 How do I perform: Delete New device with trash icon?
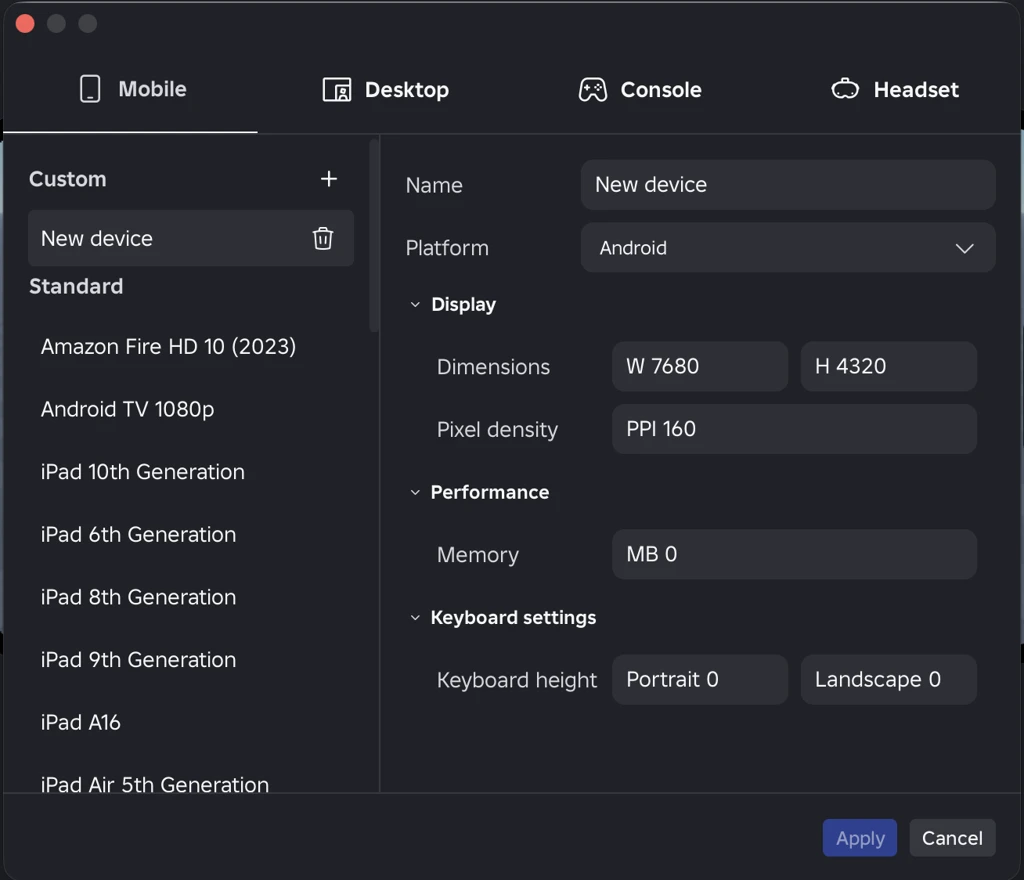[323, 238]
